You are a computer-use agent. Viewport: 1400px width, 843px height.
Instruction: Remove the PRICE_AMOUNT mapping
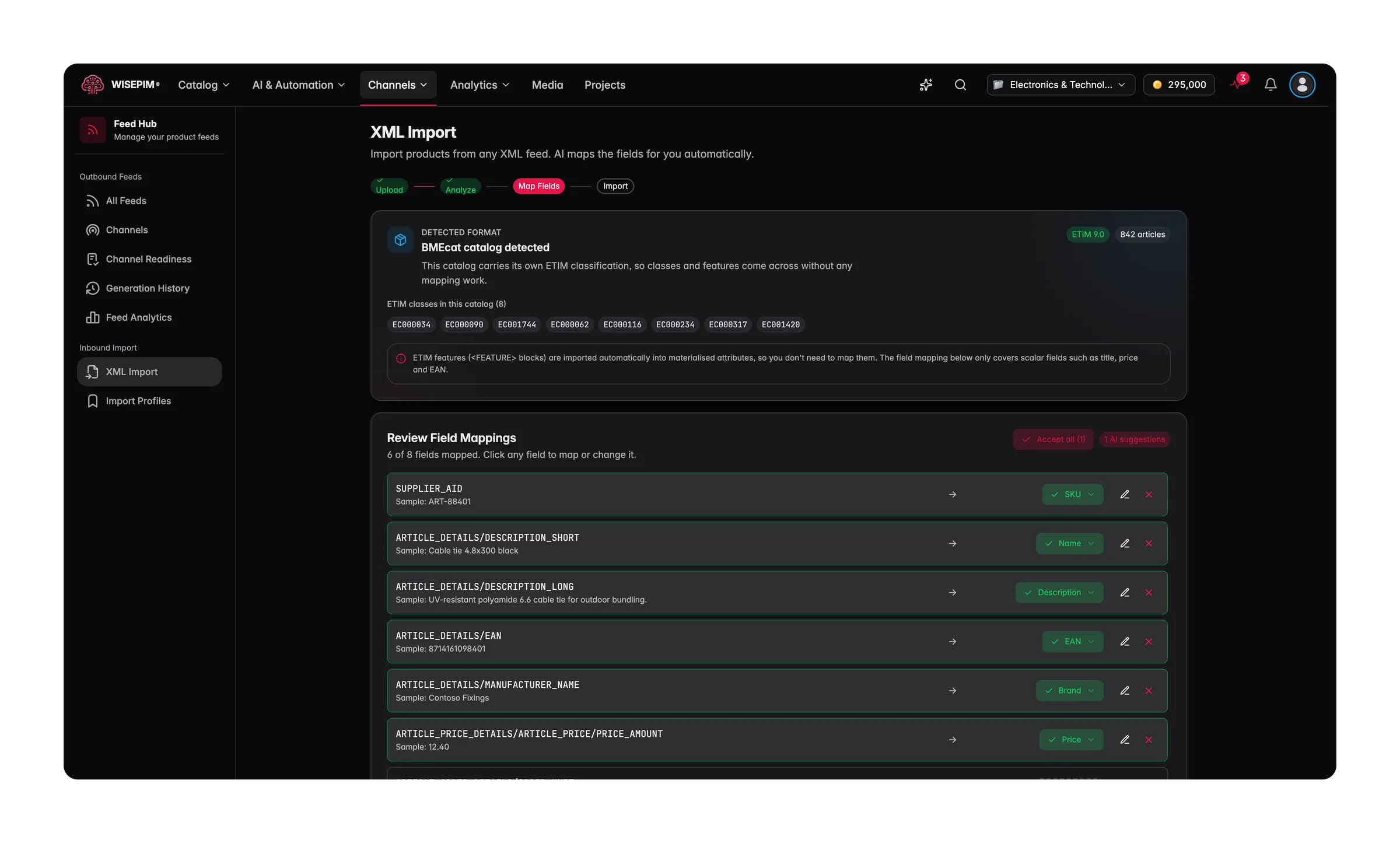pyautogui.click(x=1149, y=740)
